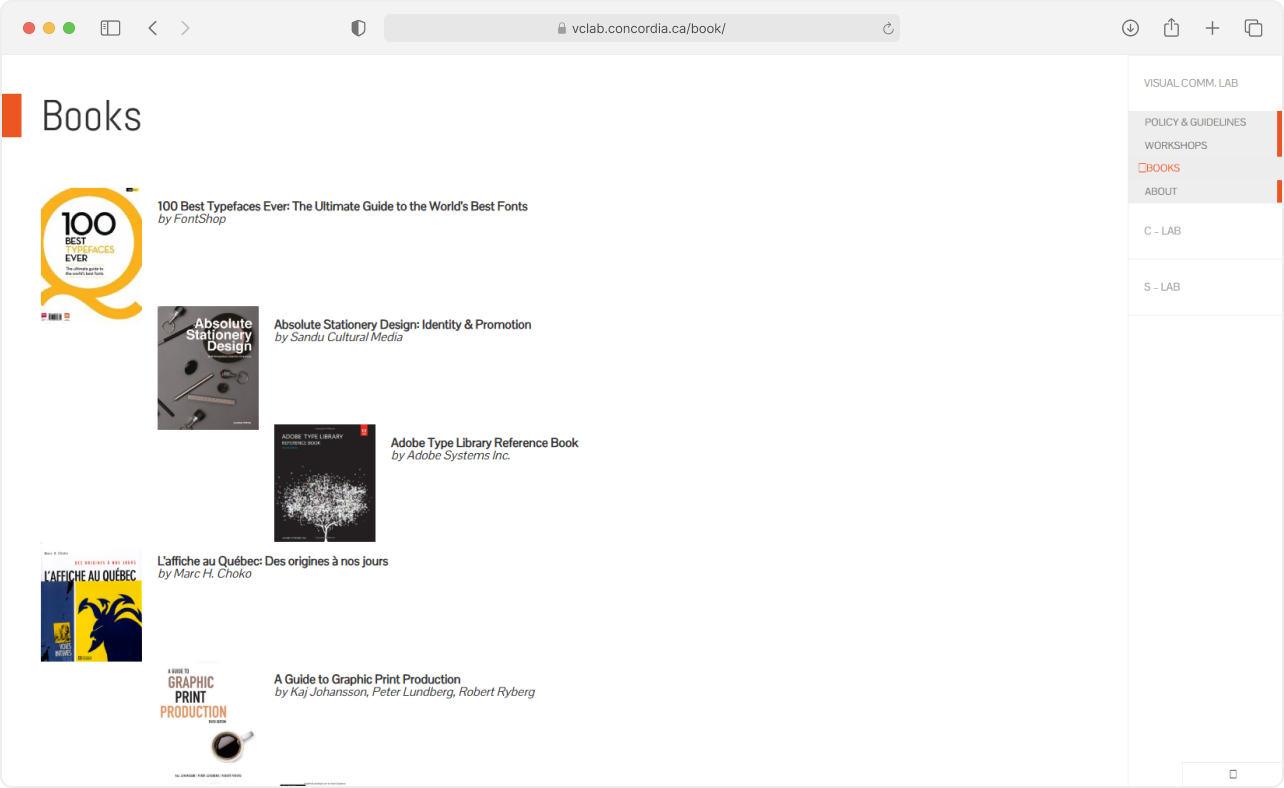Open the 100 Best Typefaces Ever title link
This screenshot has height=788, width=1284.
pyautogui.click(x=342, y=206)
